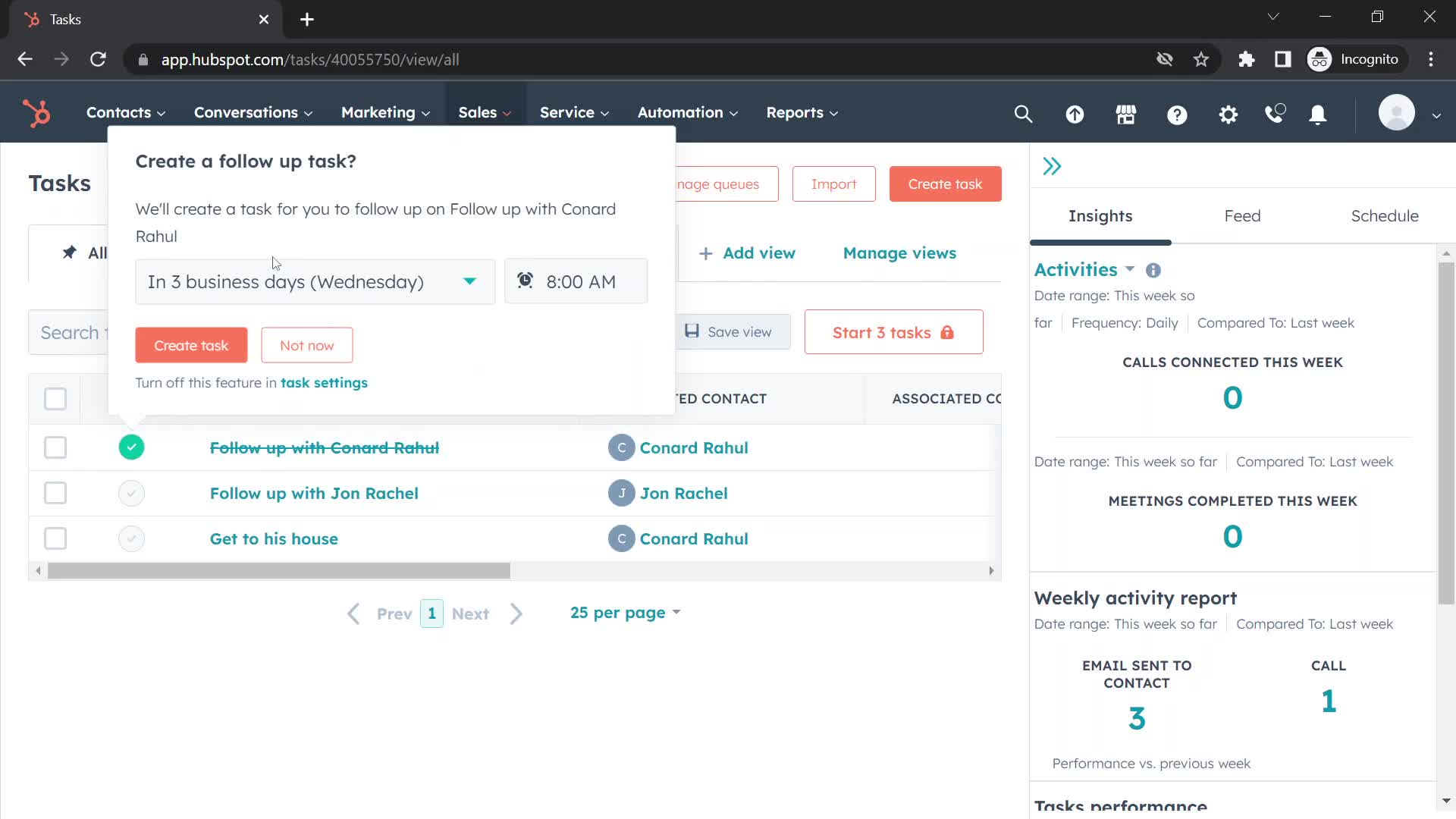
Task: Click the Marketplace icon in top bar
Action: pos(1125,112)
